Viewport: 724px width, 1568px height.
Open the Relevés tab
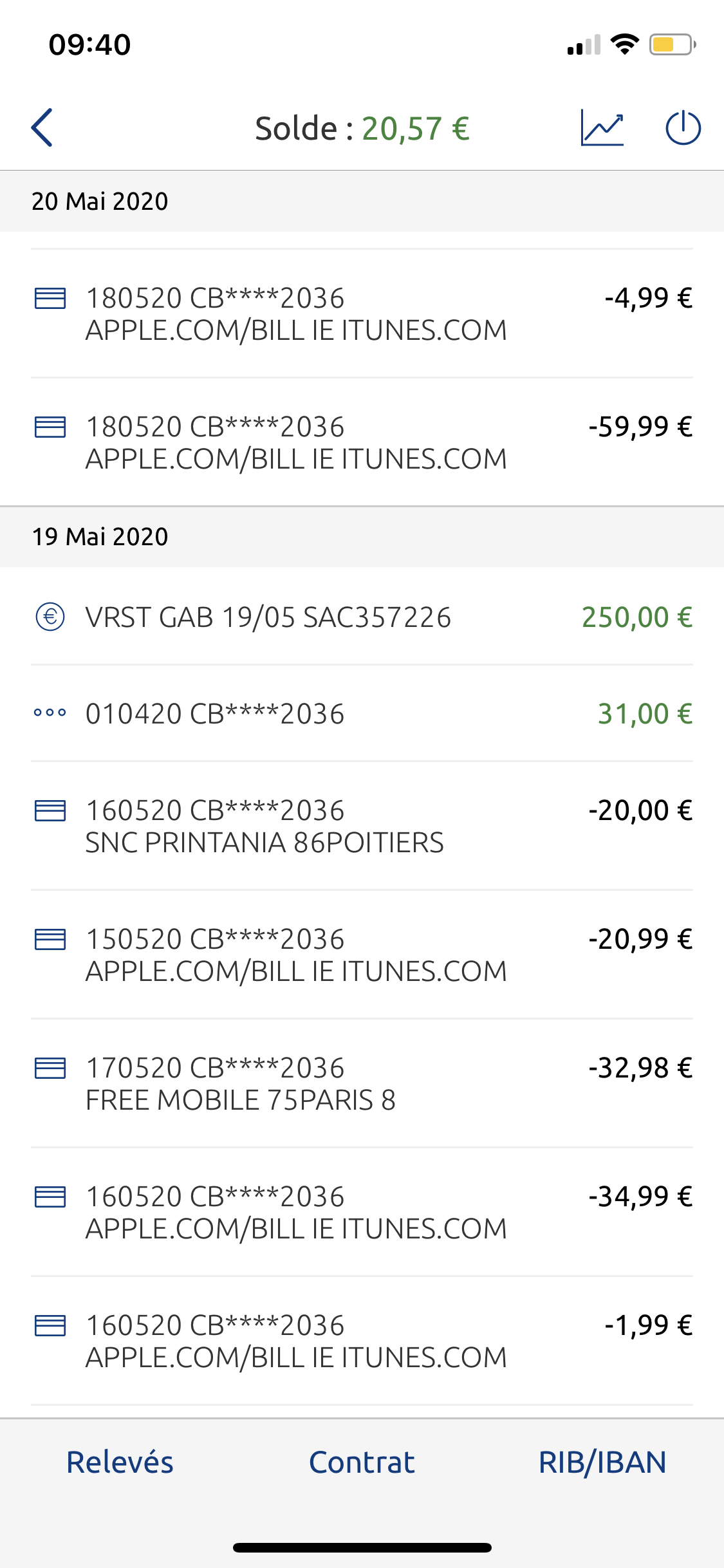[x=120, y=1462]
